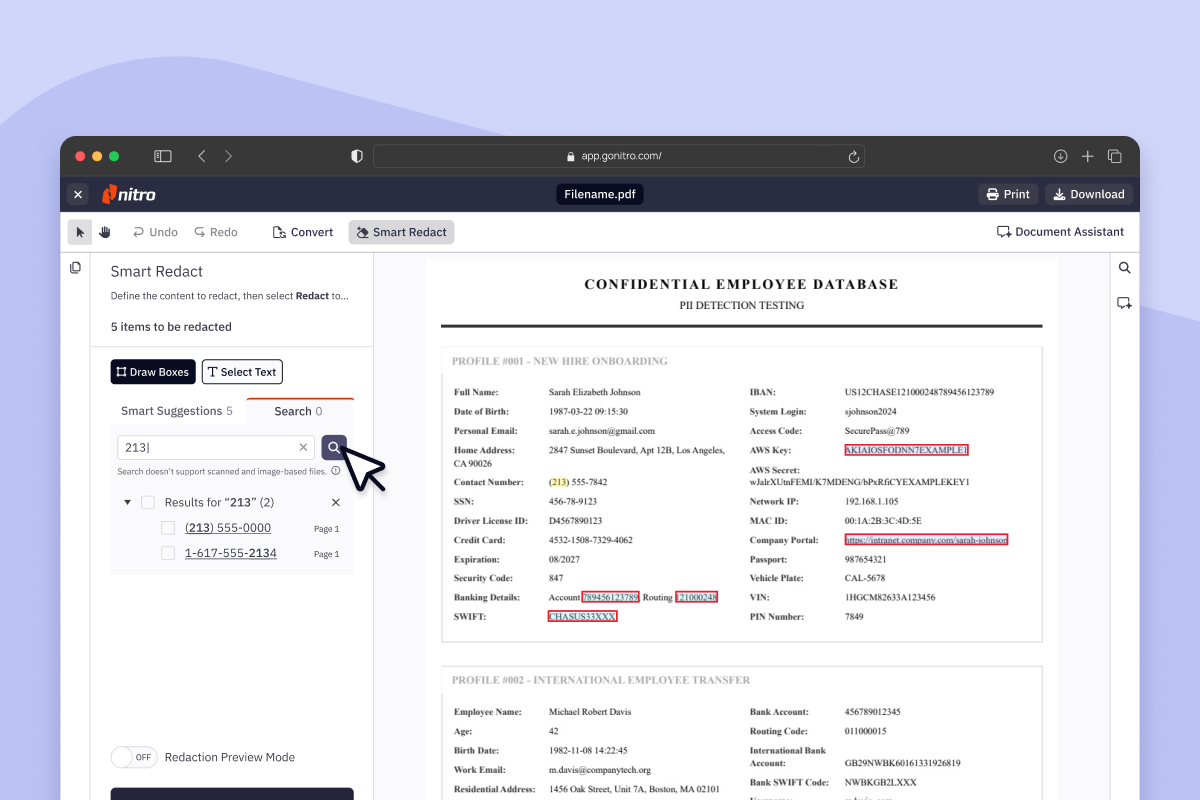Open the Convert tool
Screen dimensions: 1200x800
tap(303, 232)
